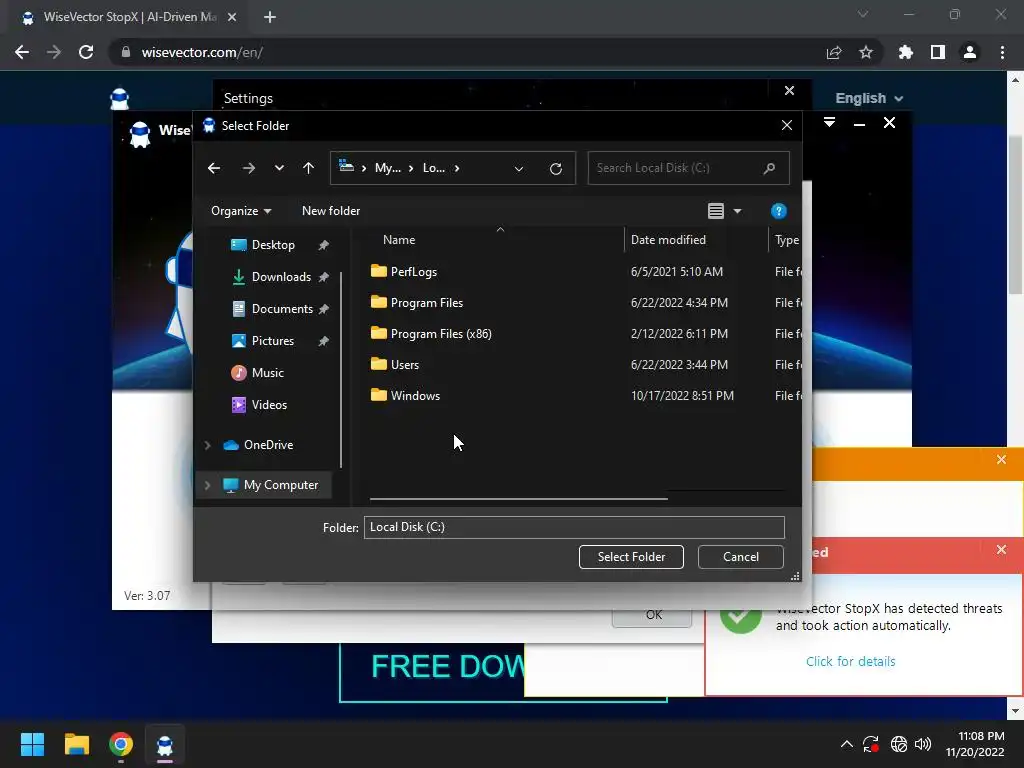This screenshot has width=1024, height=768.
Task: Open WiseVector main window menu arrow
Action: 829,122
